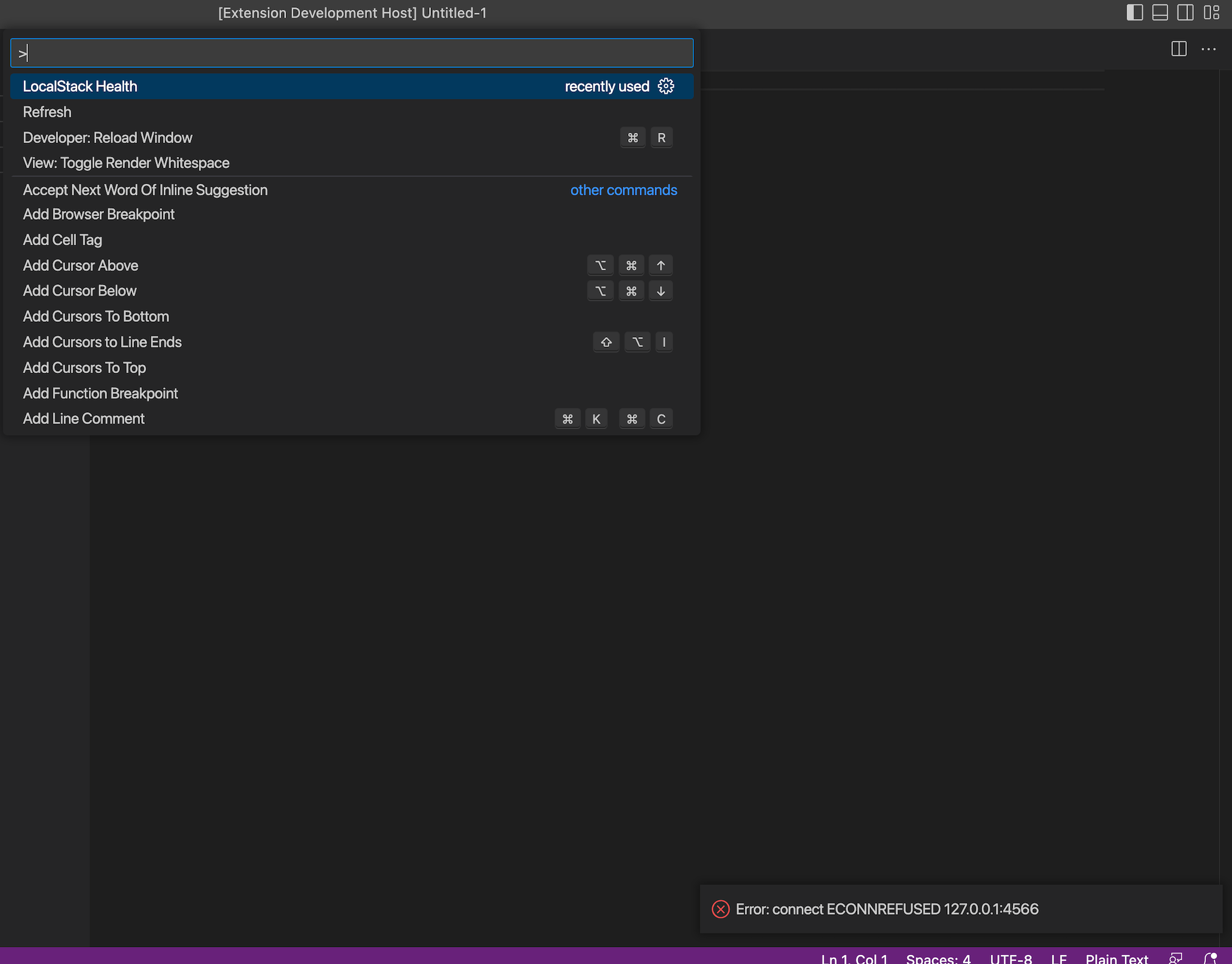Expand the Add Function Breakpoint option

100,393
